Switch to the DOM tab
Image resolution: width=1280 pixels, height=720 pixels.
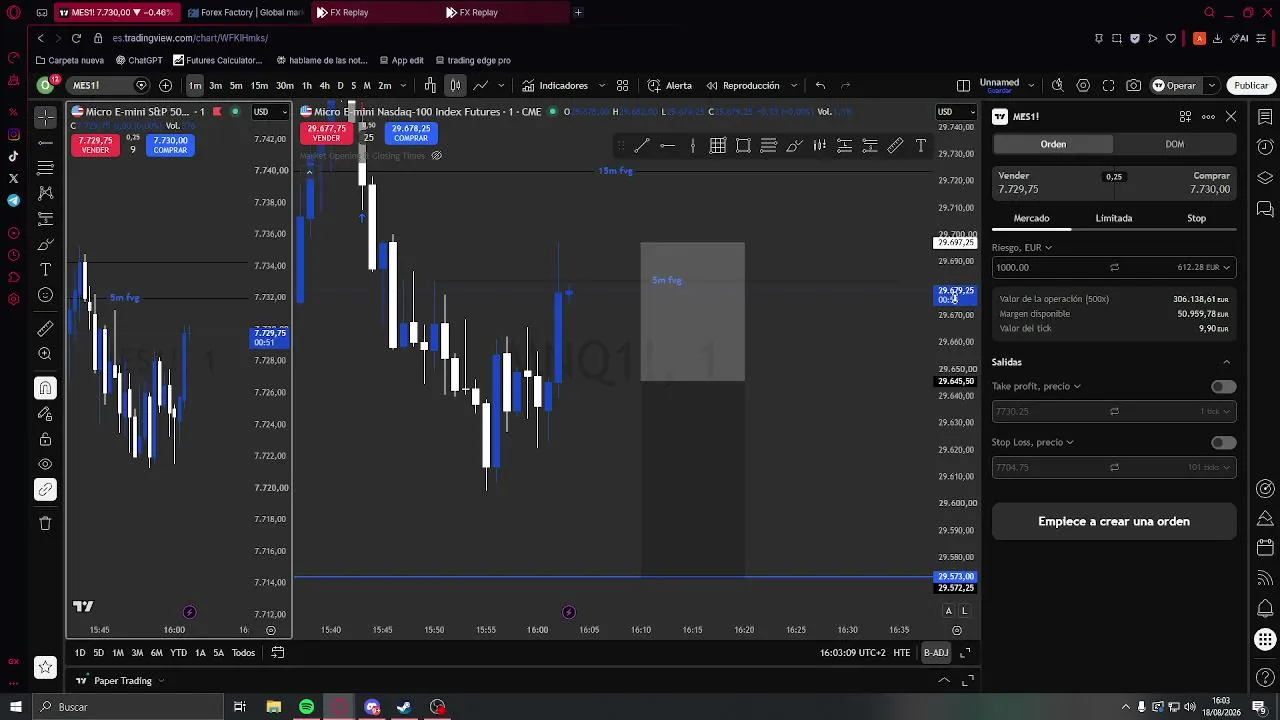(1174, 144)
